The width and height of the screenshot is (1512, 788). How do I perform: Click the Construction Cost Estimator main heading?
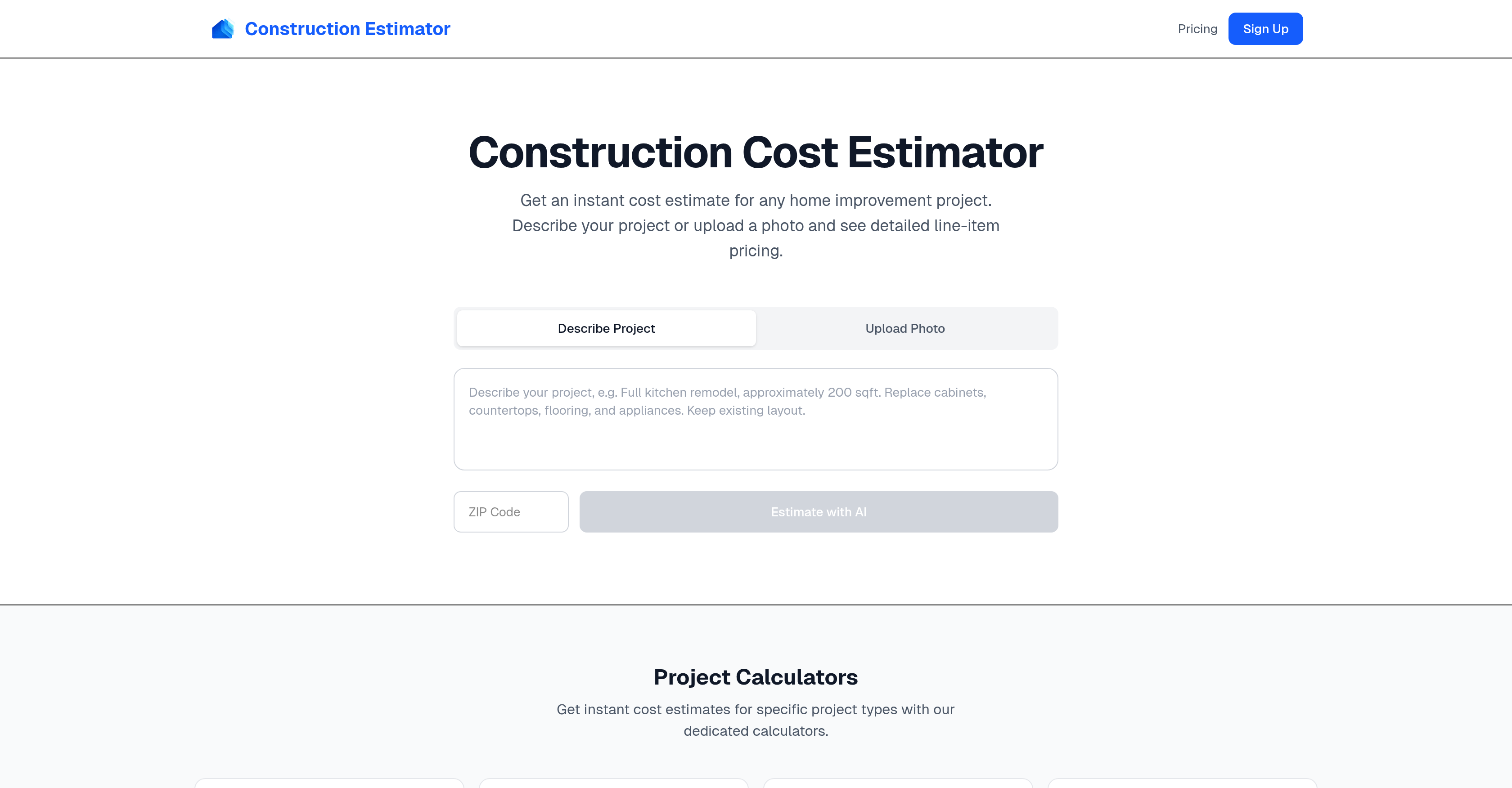click(x=756, y=152)
